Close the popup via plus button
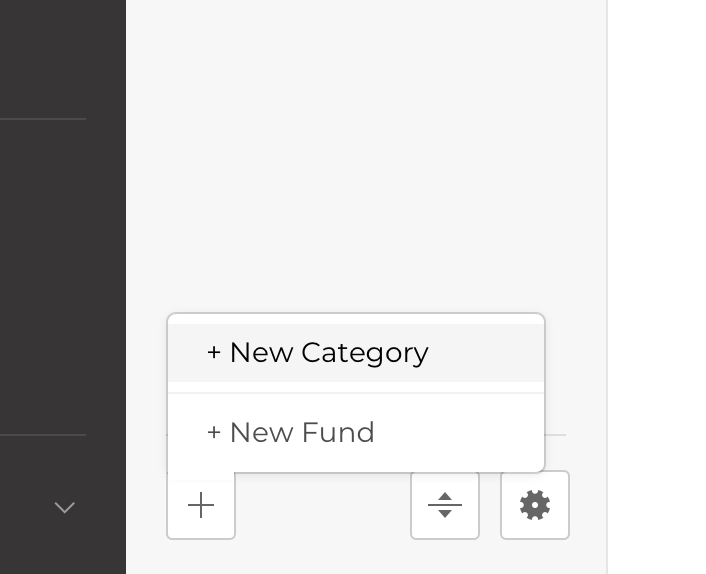706x574 pixels. click(201, 505)
